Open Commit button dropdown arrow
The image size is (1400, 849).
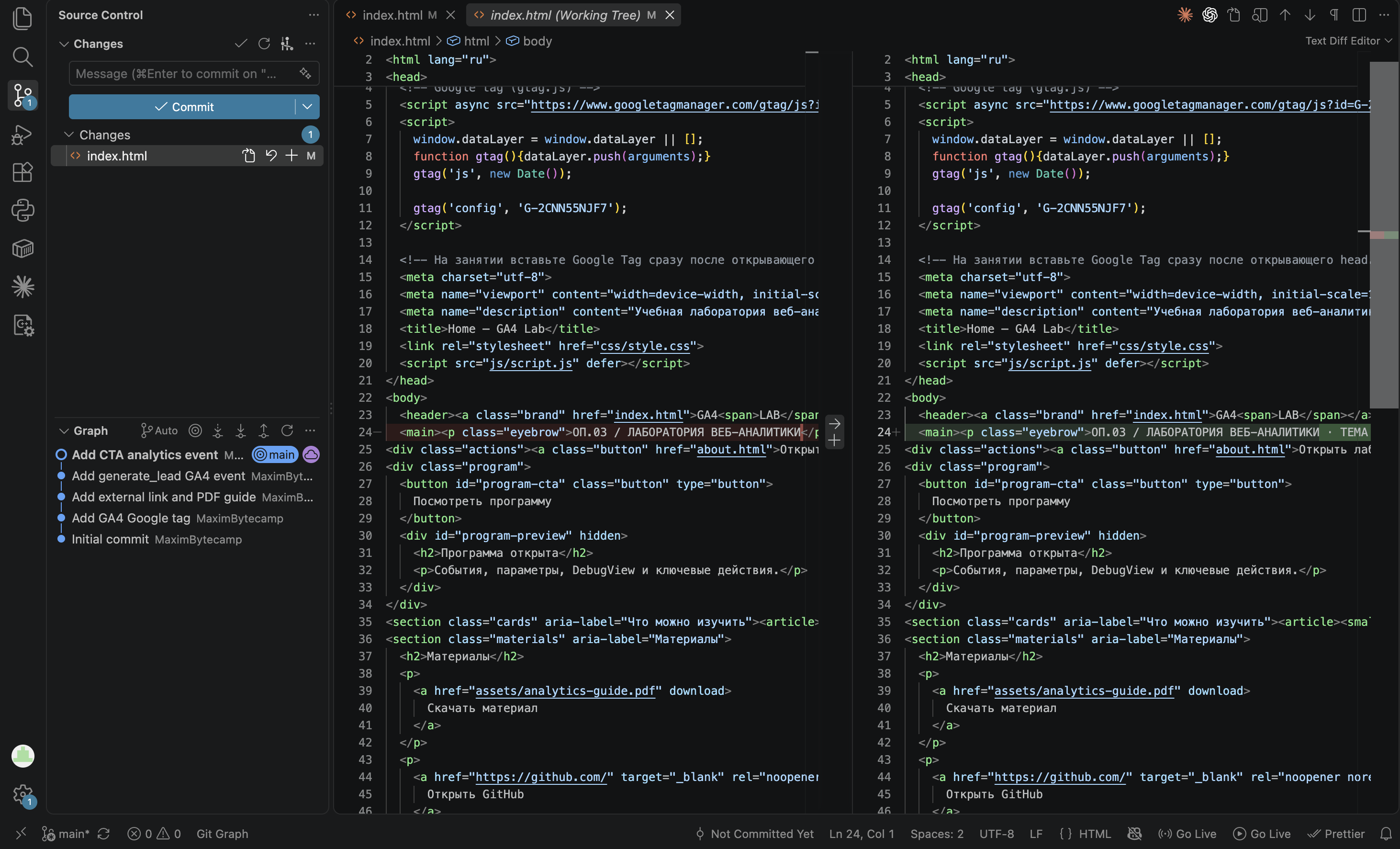coord(307,106)
